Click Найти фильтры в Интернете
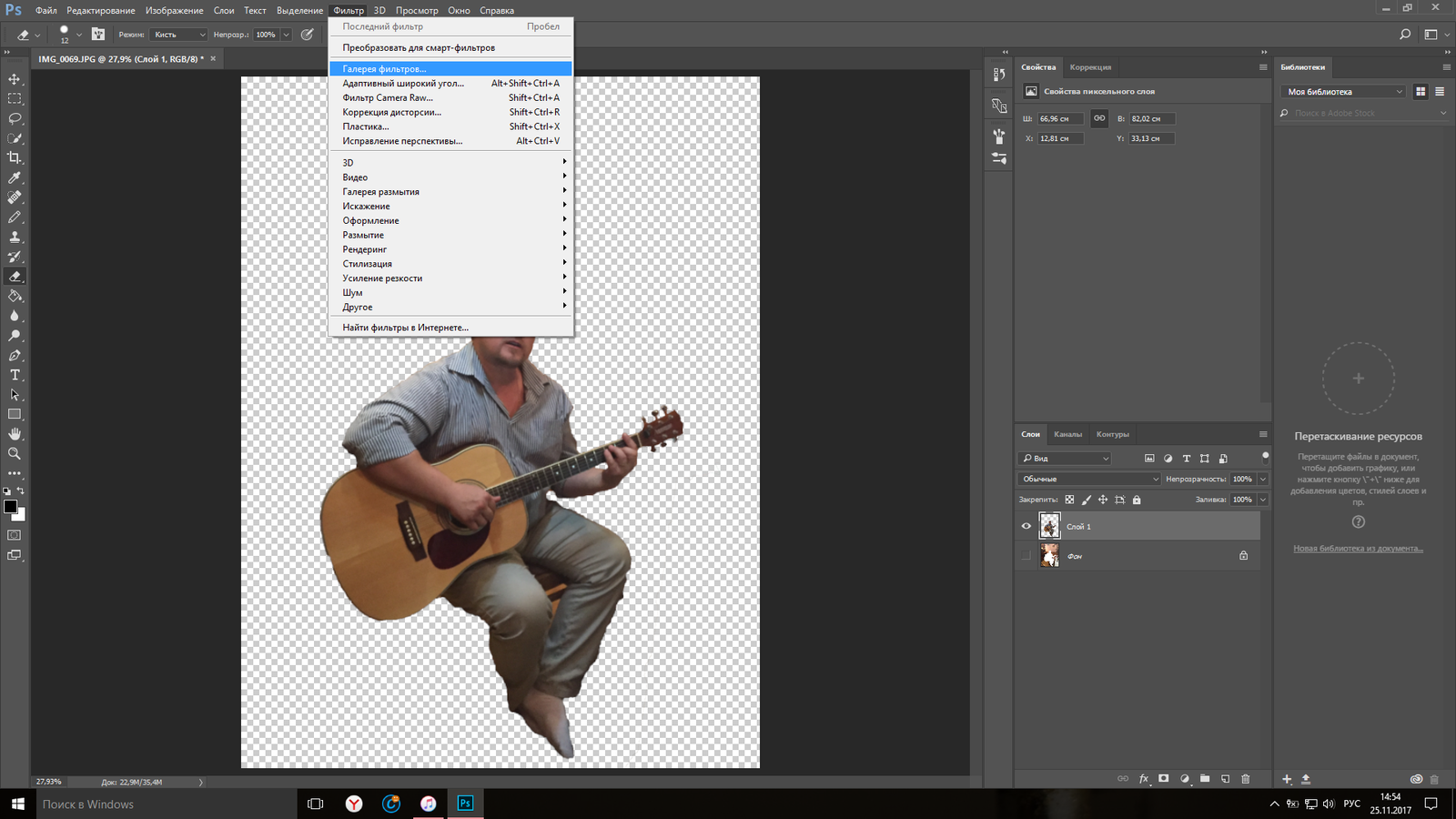Image resolution: width=1456 pixels, height=819 pixels. pyautogui.click(x=450, y=327)
